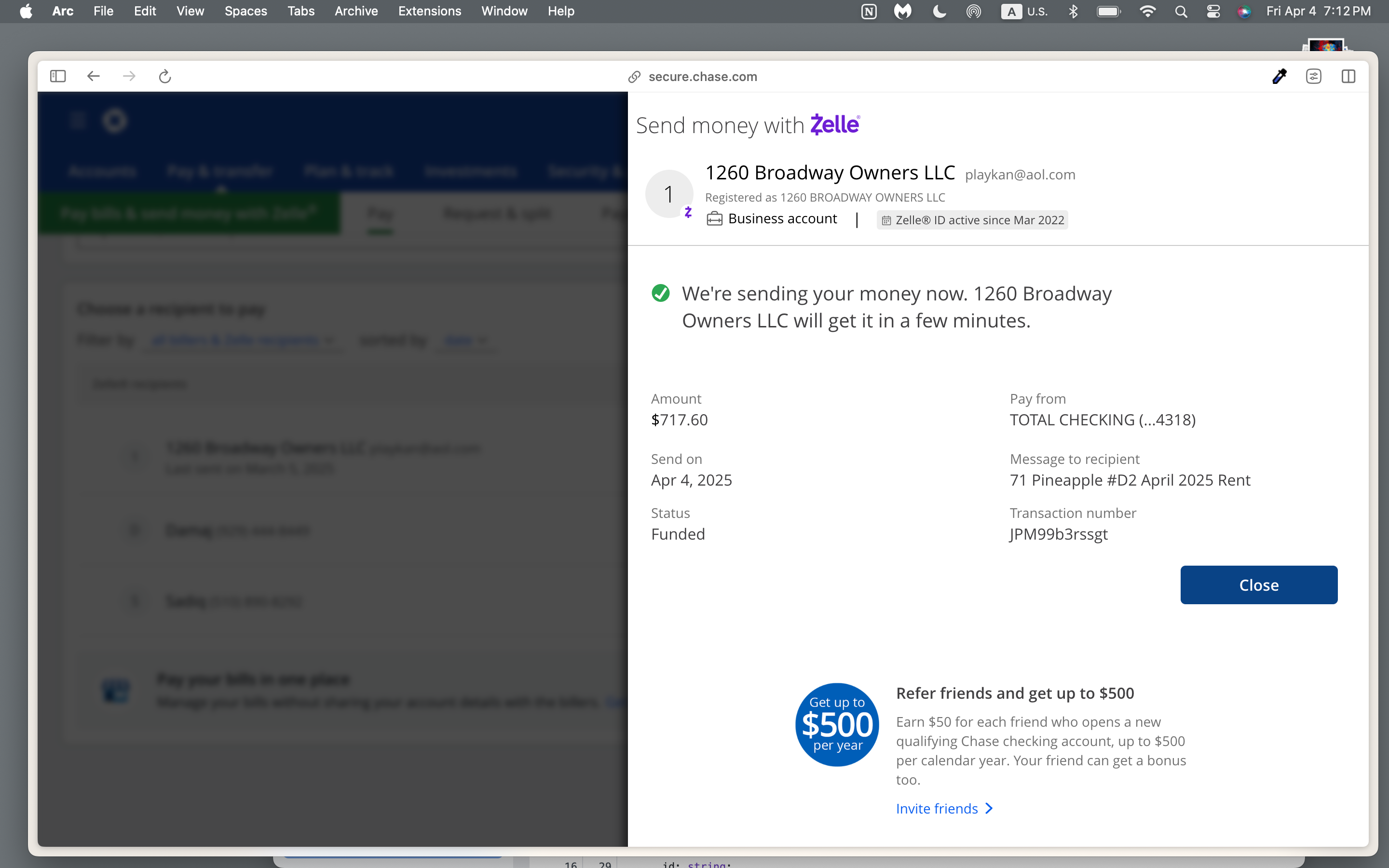Open the AirDrop menu bar icon
Image resolution: width=1389 pixels, height=868 pixels.
[x=973, y=12]
